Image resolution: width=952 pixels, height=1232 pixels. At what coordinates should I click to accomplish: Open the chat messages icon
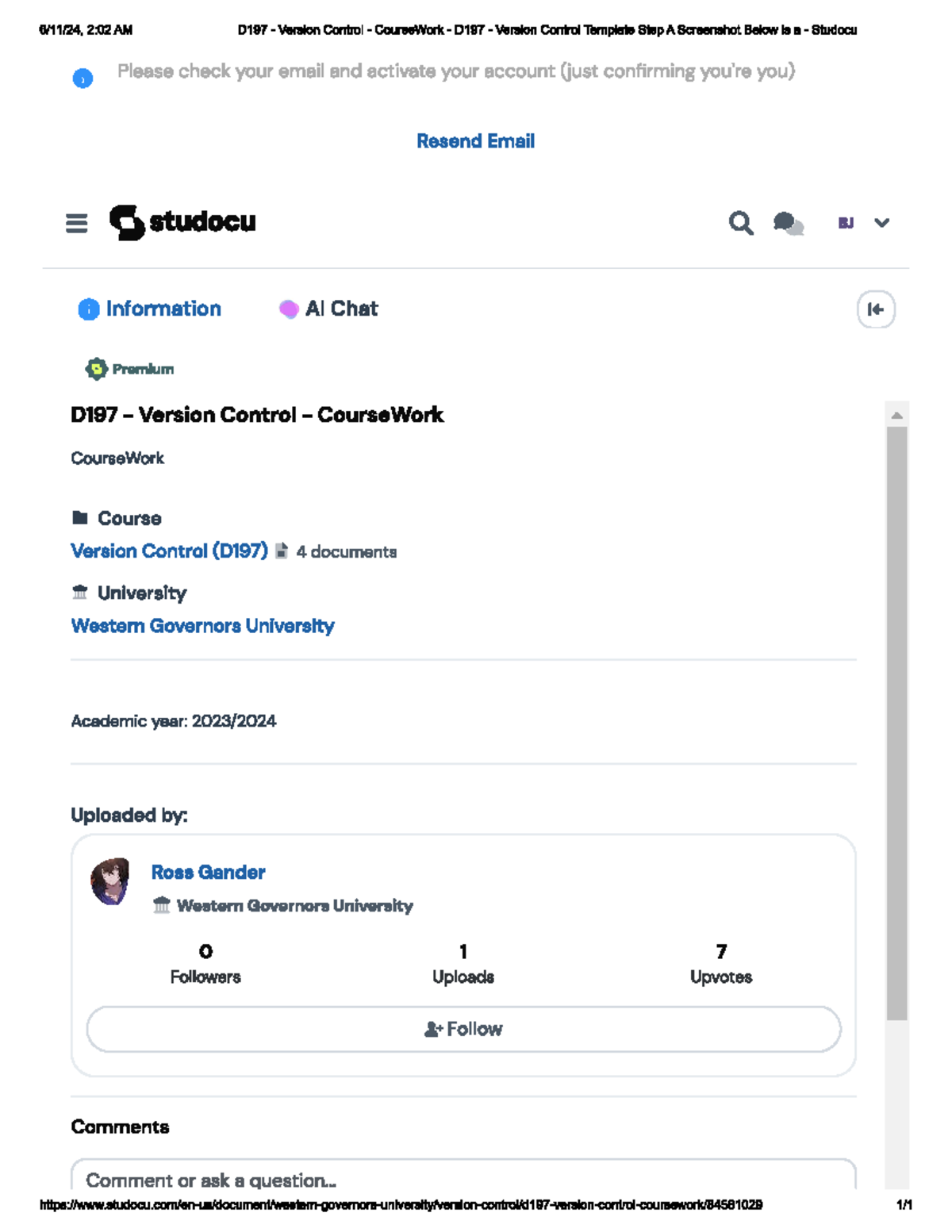pyautogui.click(x=788, y=224)
